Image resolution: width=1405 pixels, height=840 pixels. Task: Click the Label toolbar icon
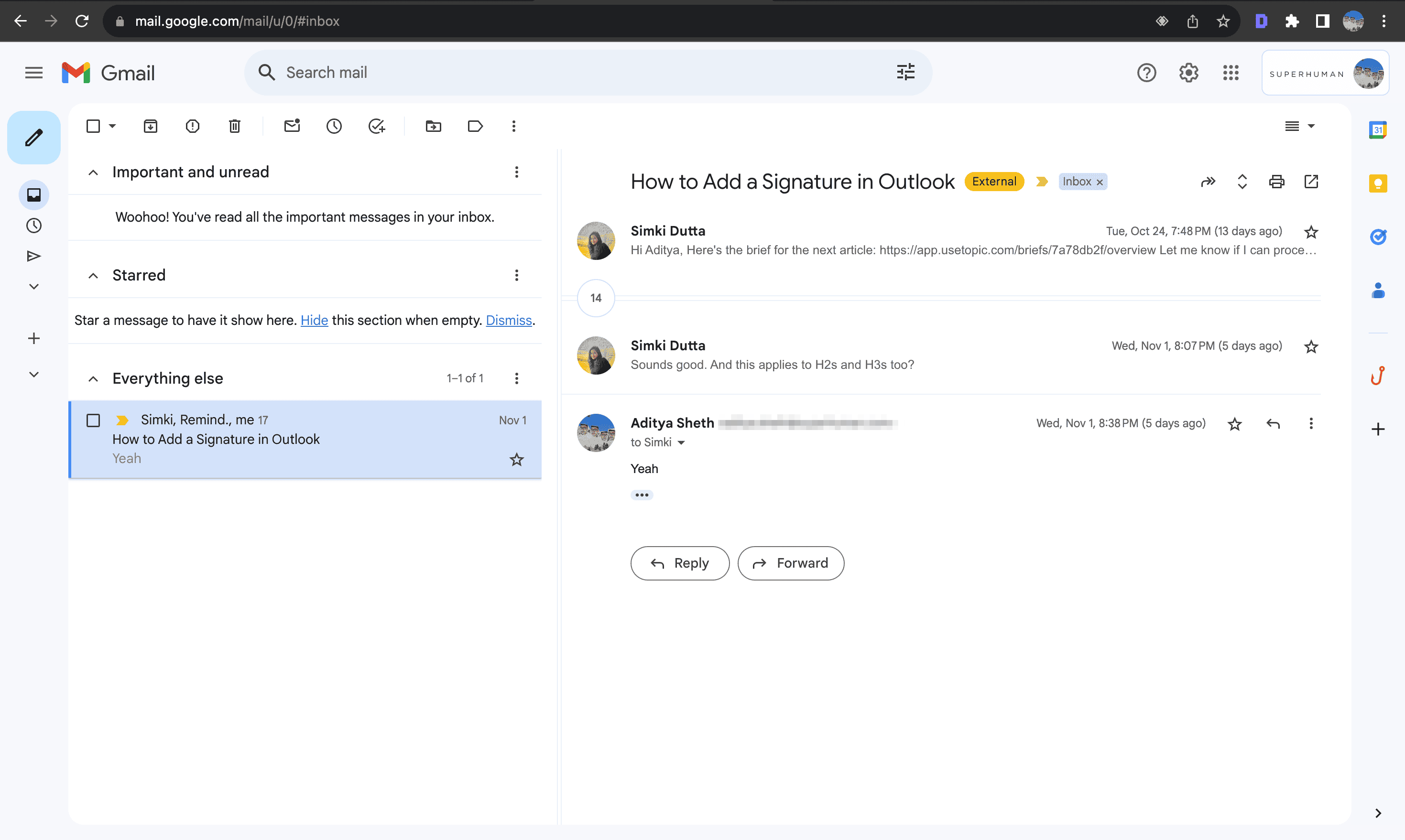475,126
